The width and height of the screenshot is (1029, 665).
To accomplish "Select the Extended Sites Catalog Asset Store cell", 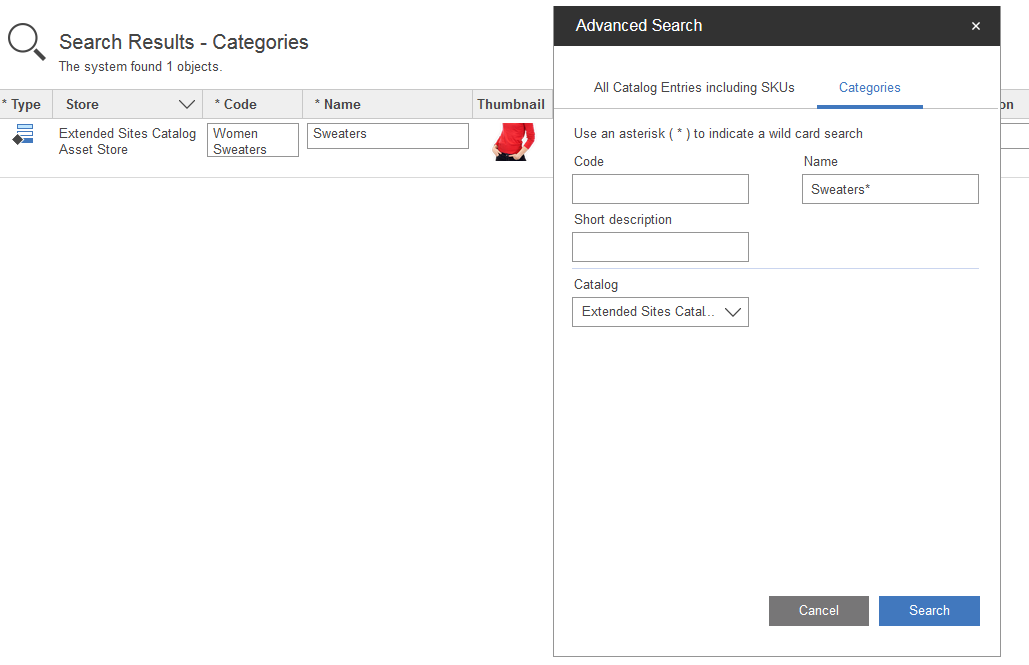I will [x=127, y=141].
